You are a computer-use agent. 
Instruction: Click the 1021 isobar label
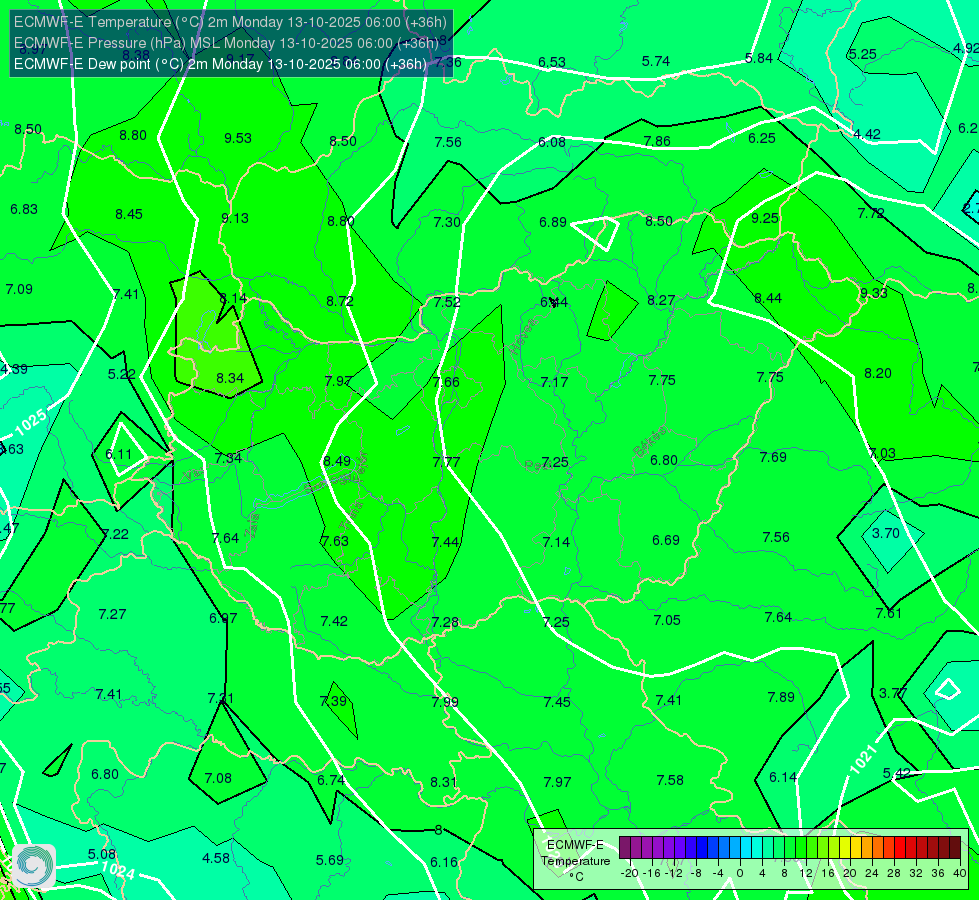coord(863,759)
